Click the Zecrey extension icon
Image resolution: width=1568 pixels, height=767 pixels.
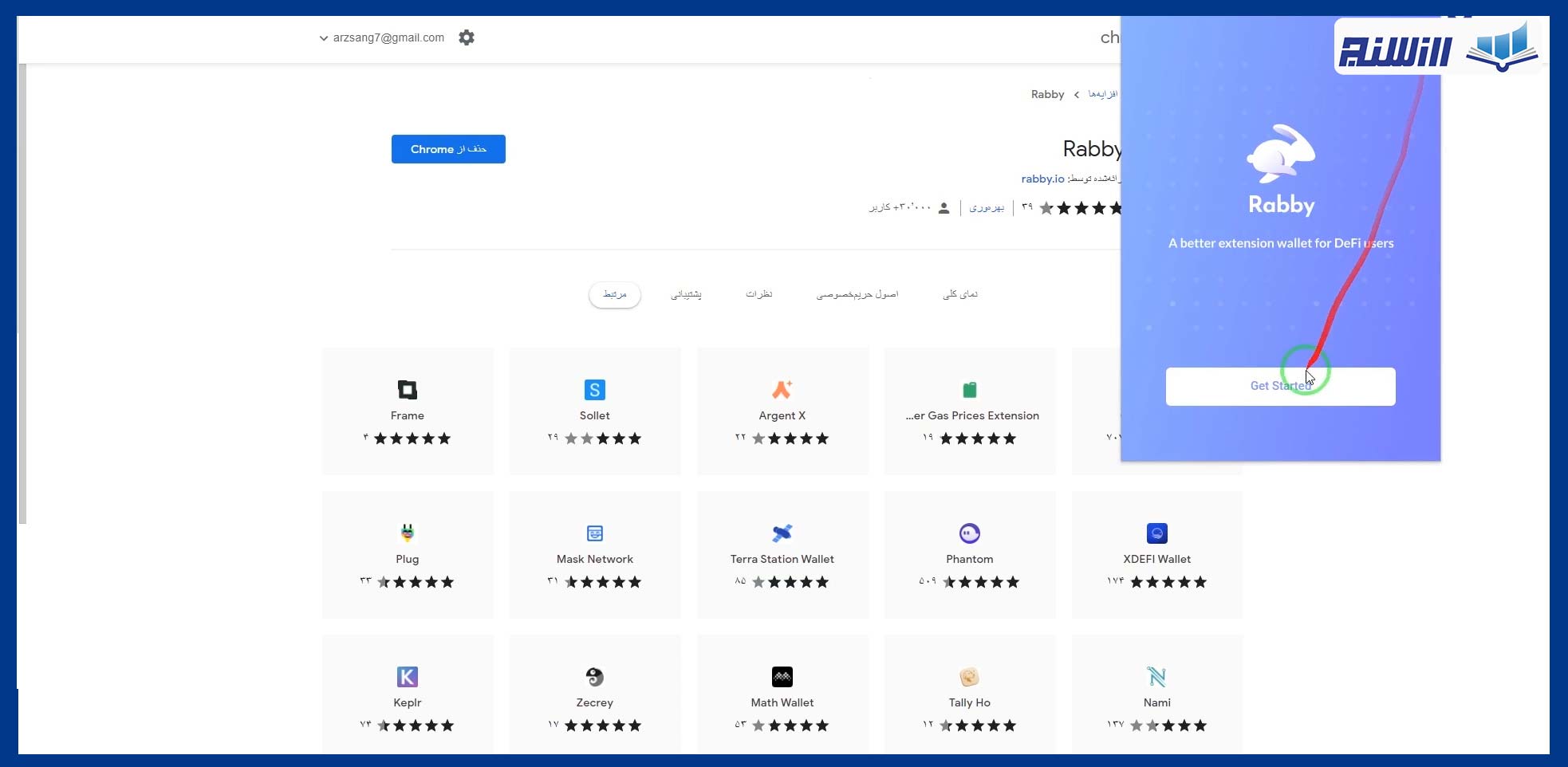(595, 677)
